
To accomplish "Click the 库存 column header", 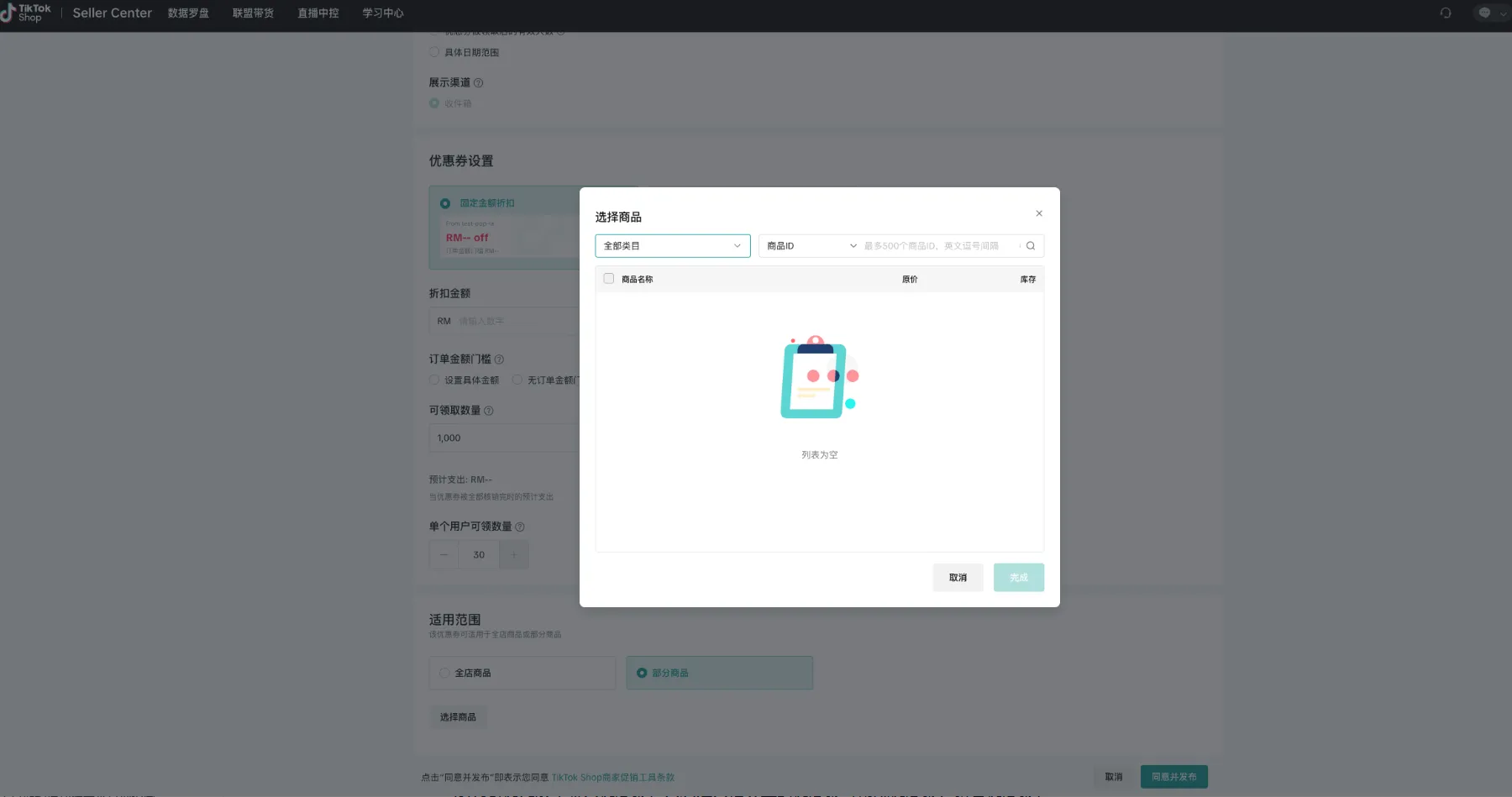I will point(1028,280).
